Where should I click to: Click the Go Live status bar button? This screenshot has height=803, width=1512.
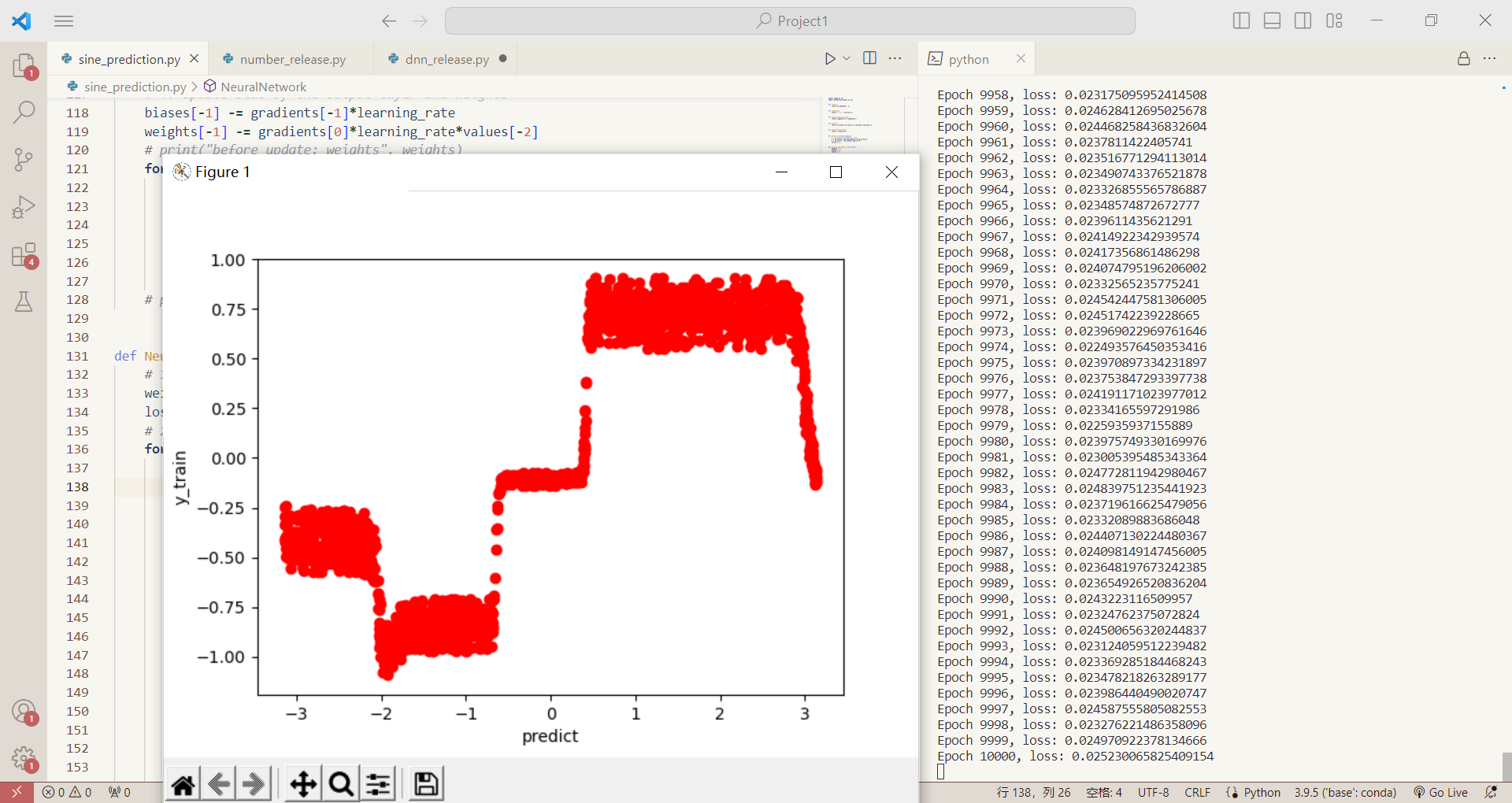pos(1440,793)
